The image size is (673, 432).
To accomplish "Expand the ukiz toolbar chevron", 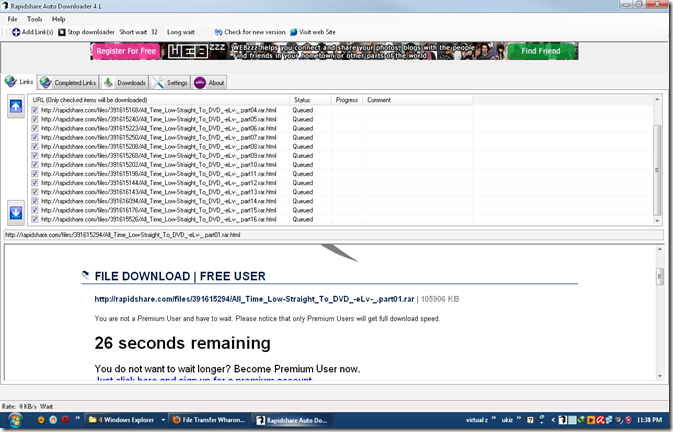I will point(518,418).
